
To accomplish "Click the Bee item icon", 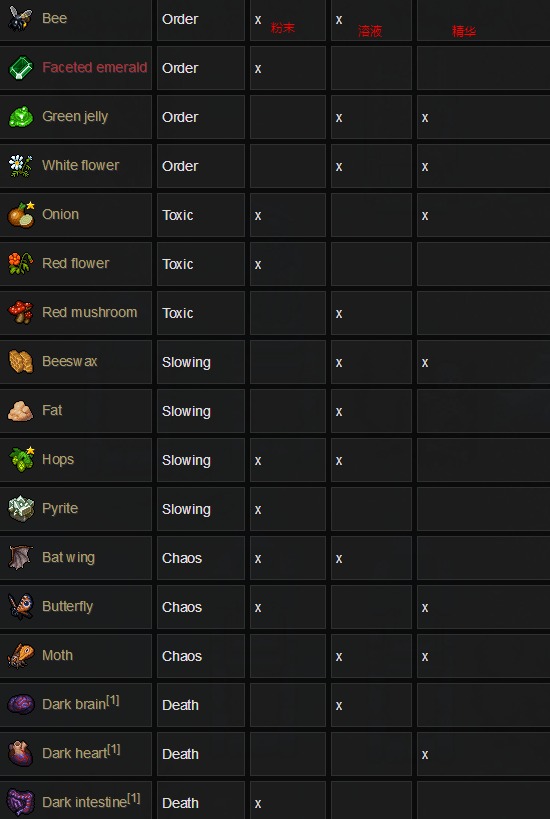I will (x=21, y=18).
